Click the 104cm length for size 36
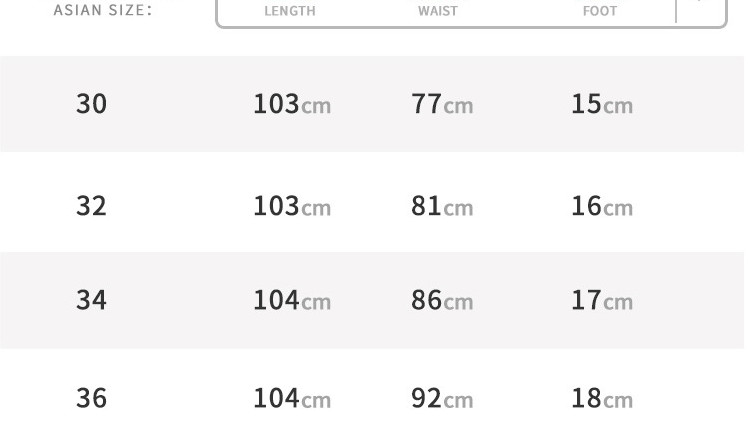 point(291,399)
